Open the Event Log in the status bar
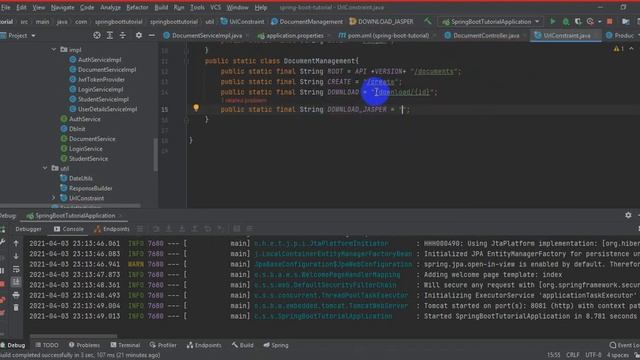Viewport: 640px width, 360px height. point(624,345)
